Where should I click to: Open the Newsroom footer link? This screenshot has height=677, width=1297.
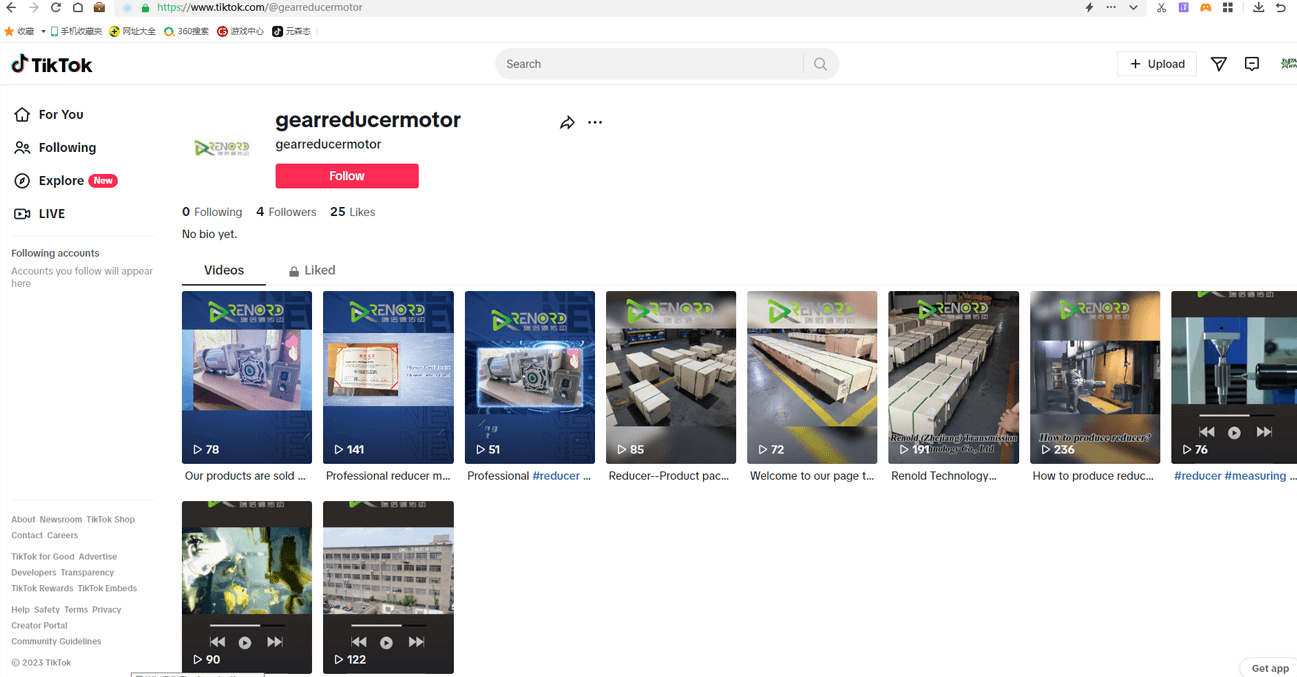tap(61, 520)
